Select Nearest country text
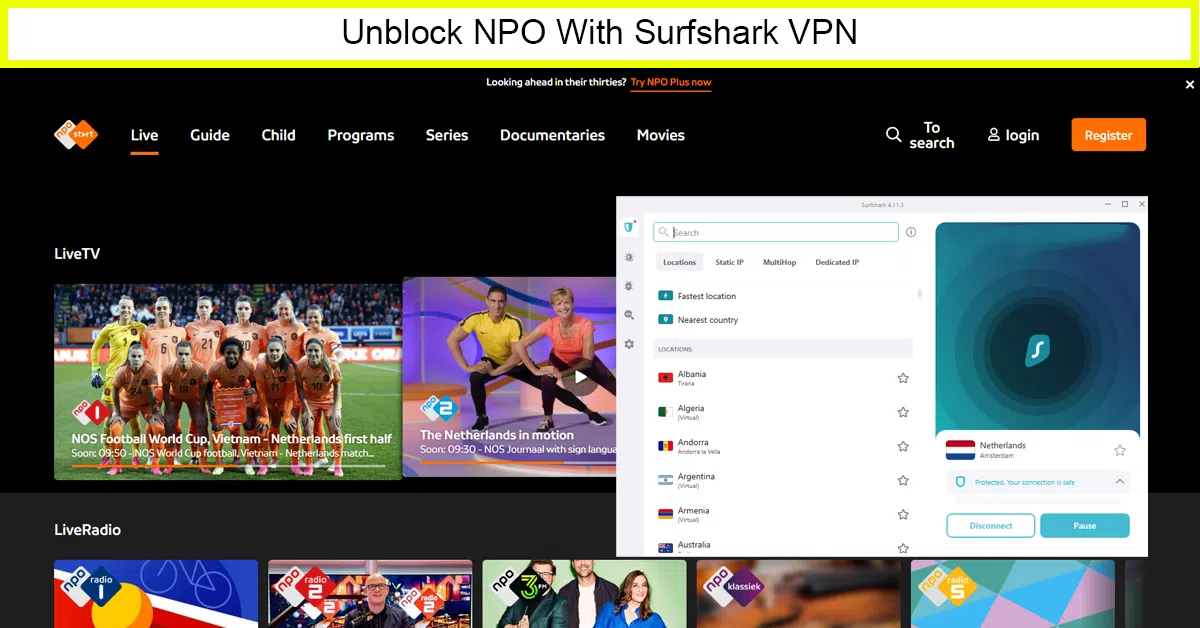Viewport: 1200px width, 628px height. 708,320
